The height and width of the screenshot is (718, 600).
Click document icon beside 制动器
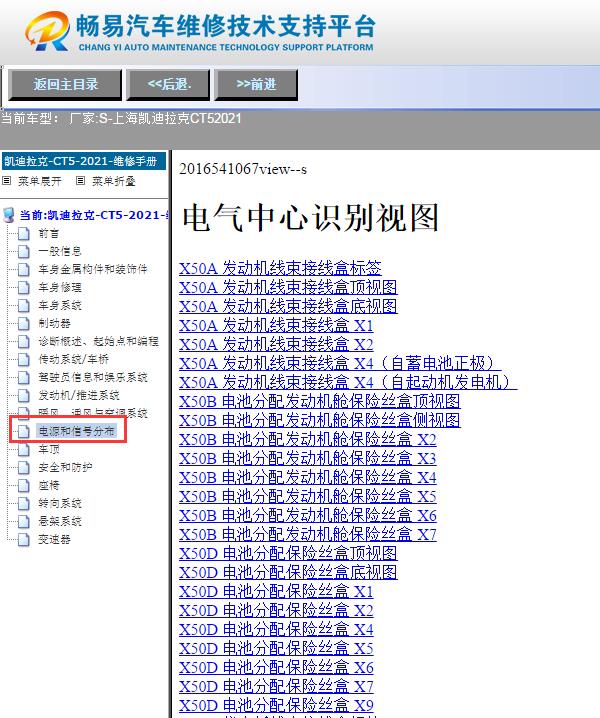point(23,323)
